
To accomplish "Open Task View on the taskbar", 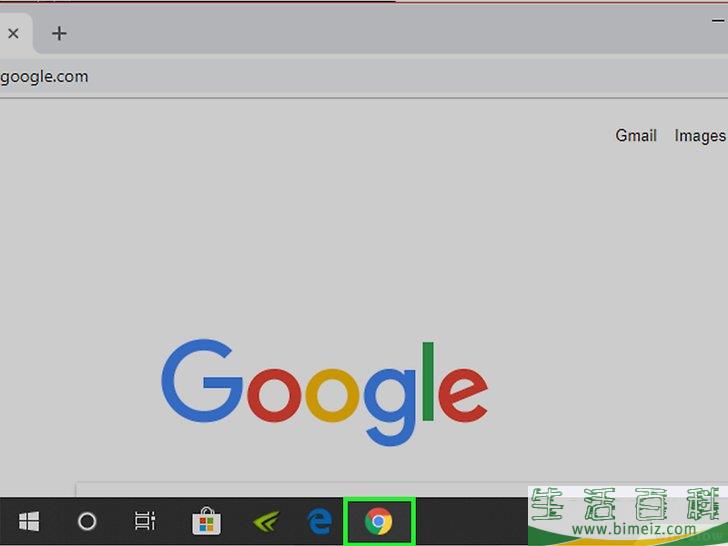I will 145,521.
